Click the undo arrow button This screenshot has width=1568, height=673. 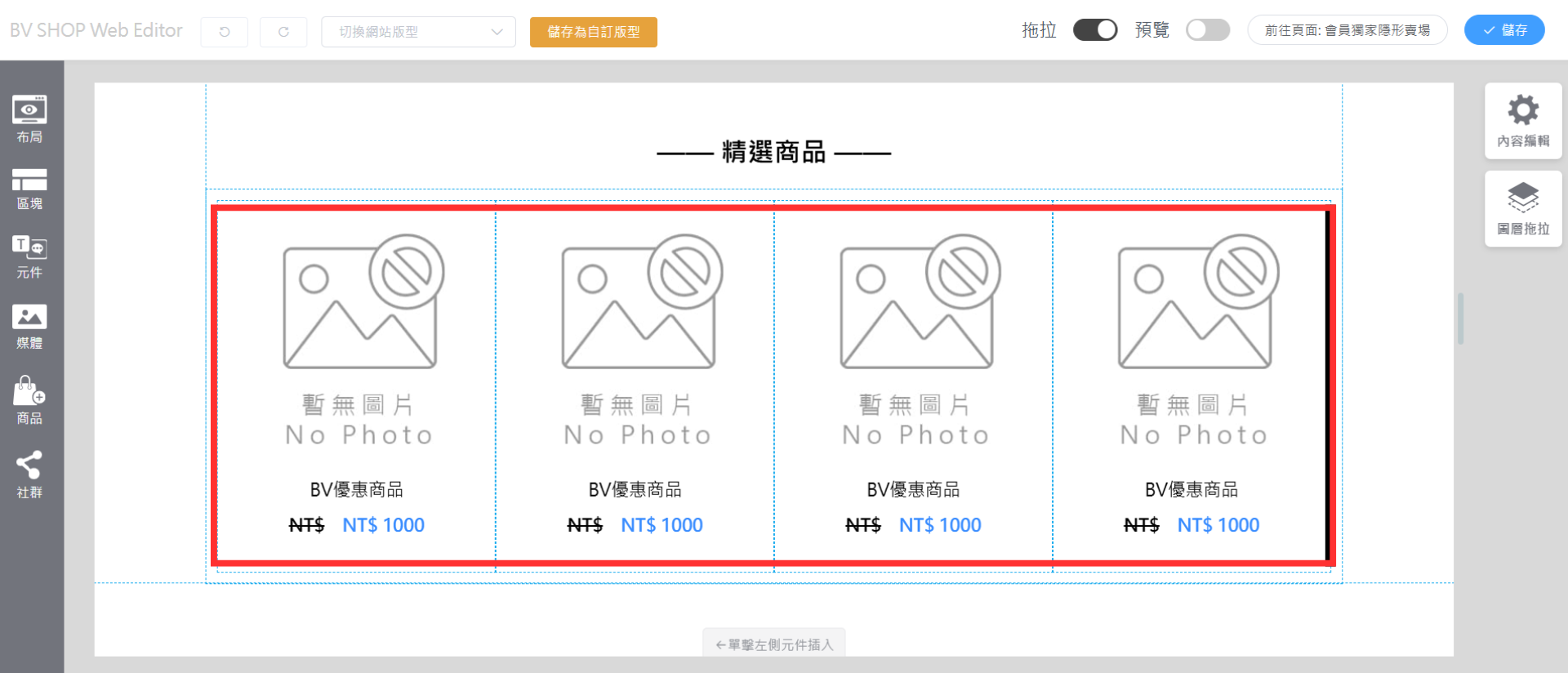225,32
